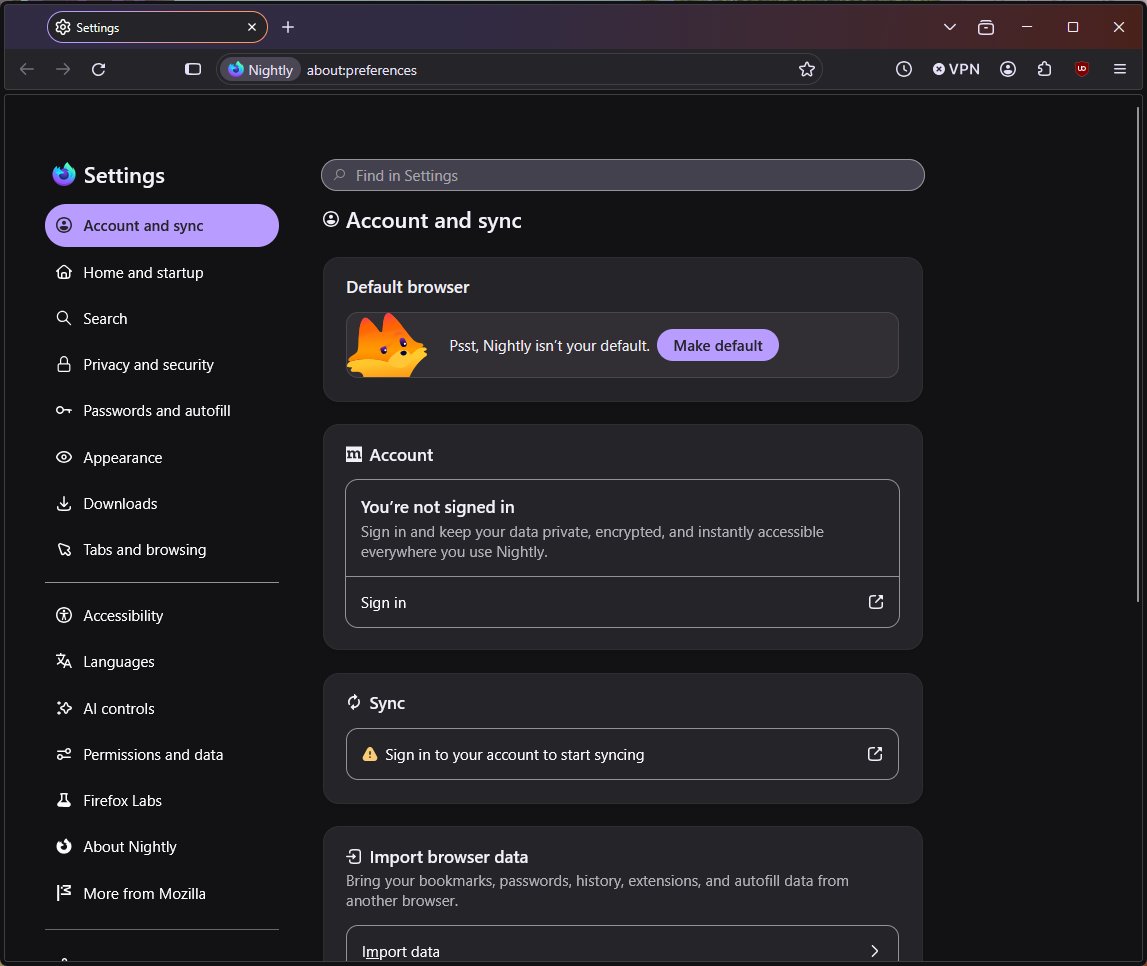This screenshot has height=966, width=1147.
Task: Bookmark this page with star icon
Action: 806,69
